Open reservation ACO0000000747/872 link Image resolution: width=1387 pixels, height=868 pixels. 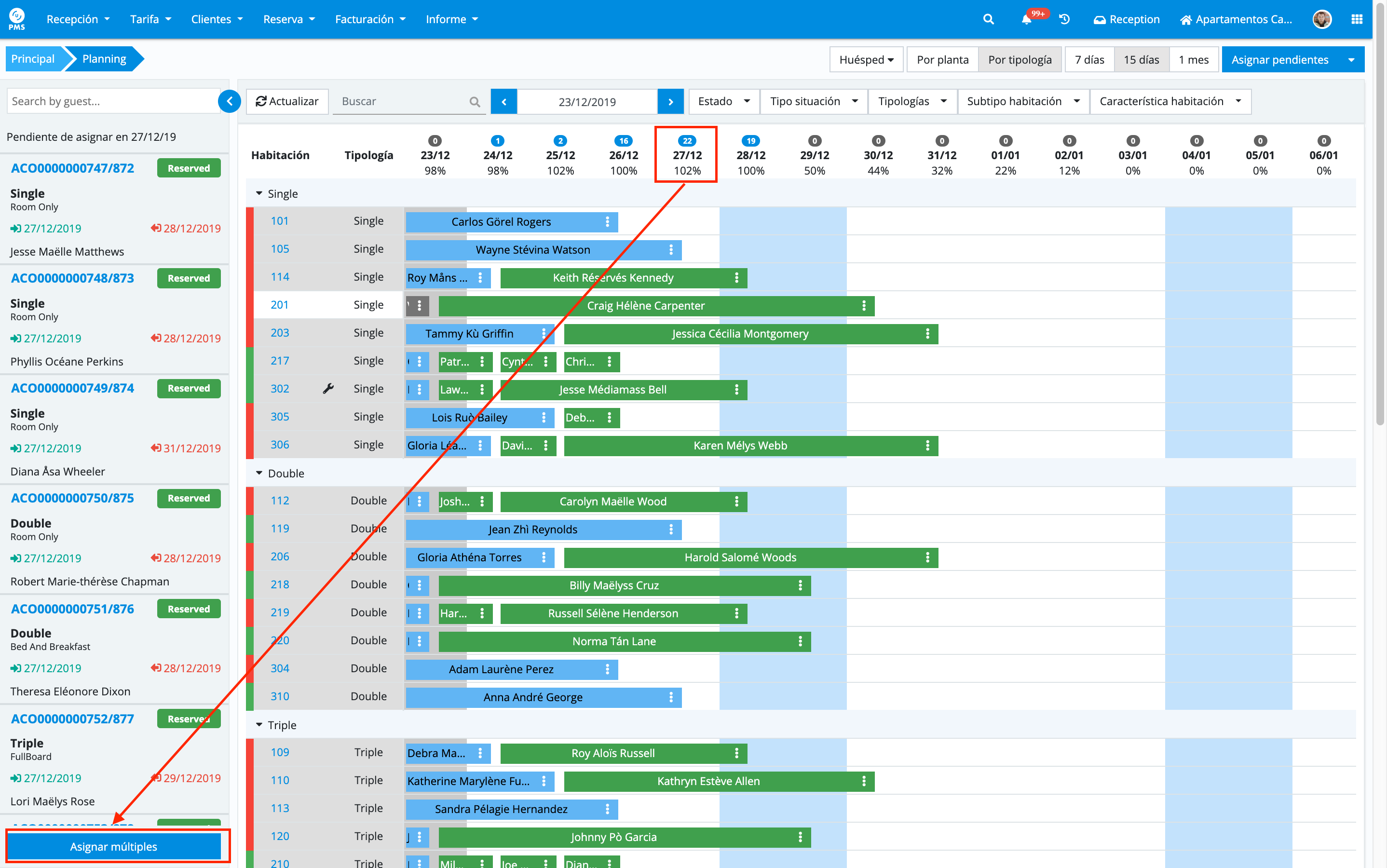tap(72, 168)
